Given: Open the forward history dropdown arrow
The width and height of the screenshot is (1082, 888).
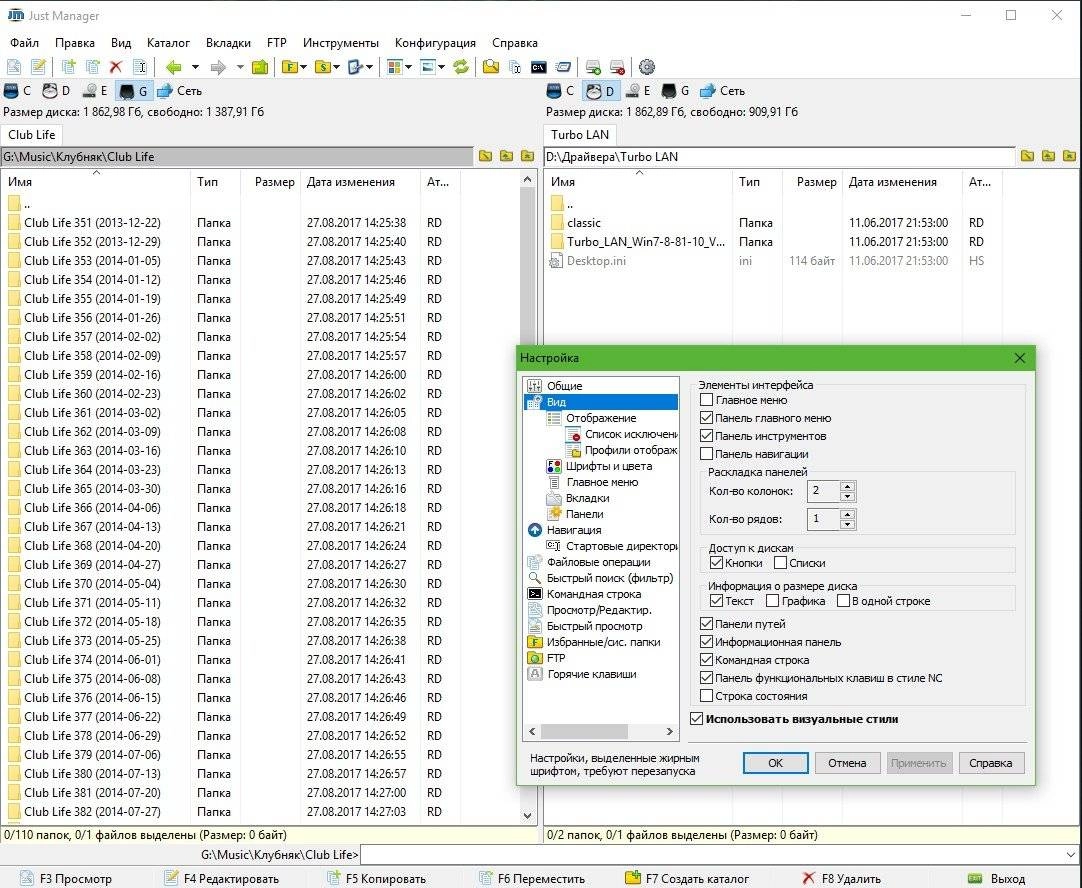Looking at the screenshot, I should tap(239, 67).
